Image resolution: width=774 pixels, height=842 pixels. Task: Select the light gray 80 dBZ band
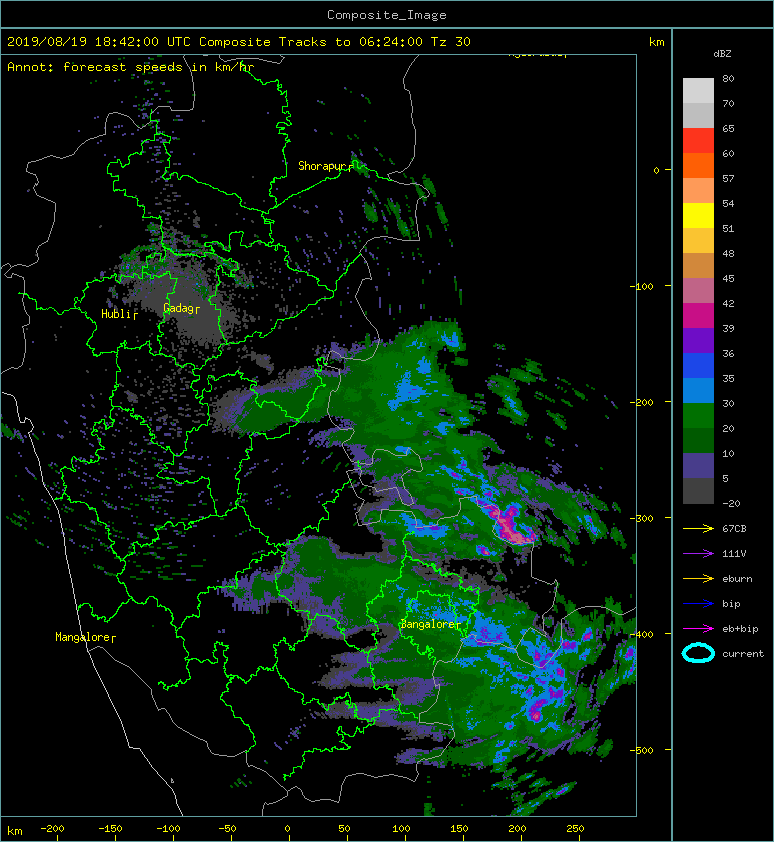pos(698,90)
